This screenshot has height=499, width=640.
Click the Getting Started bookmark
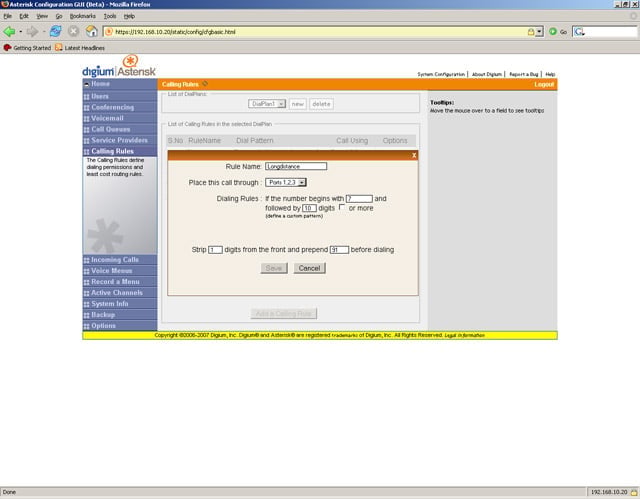coord(27,48)
